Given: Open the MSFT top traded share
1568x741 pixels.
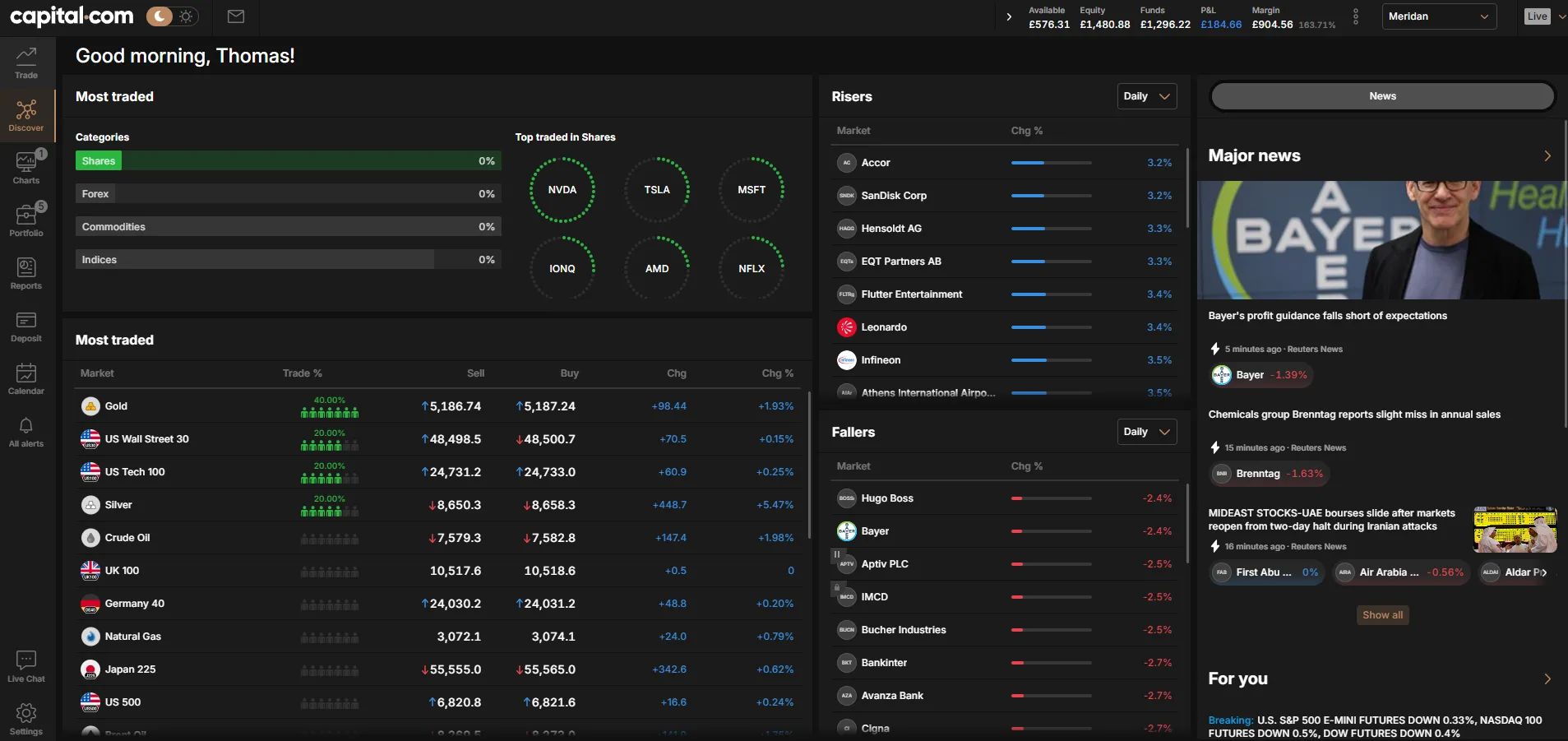Looking at the screenshot, I should [752, 190].
